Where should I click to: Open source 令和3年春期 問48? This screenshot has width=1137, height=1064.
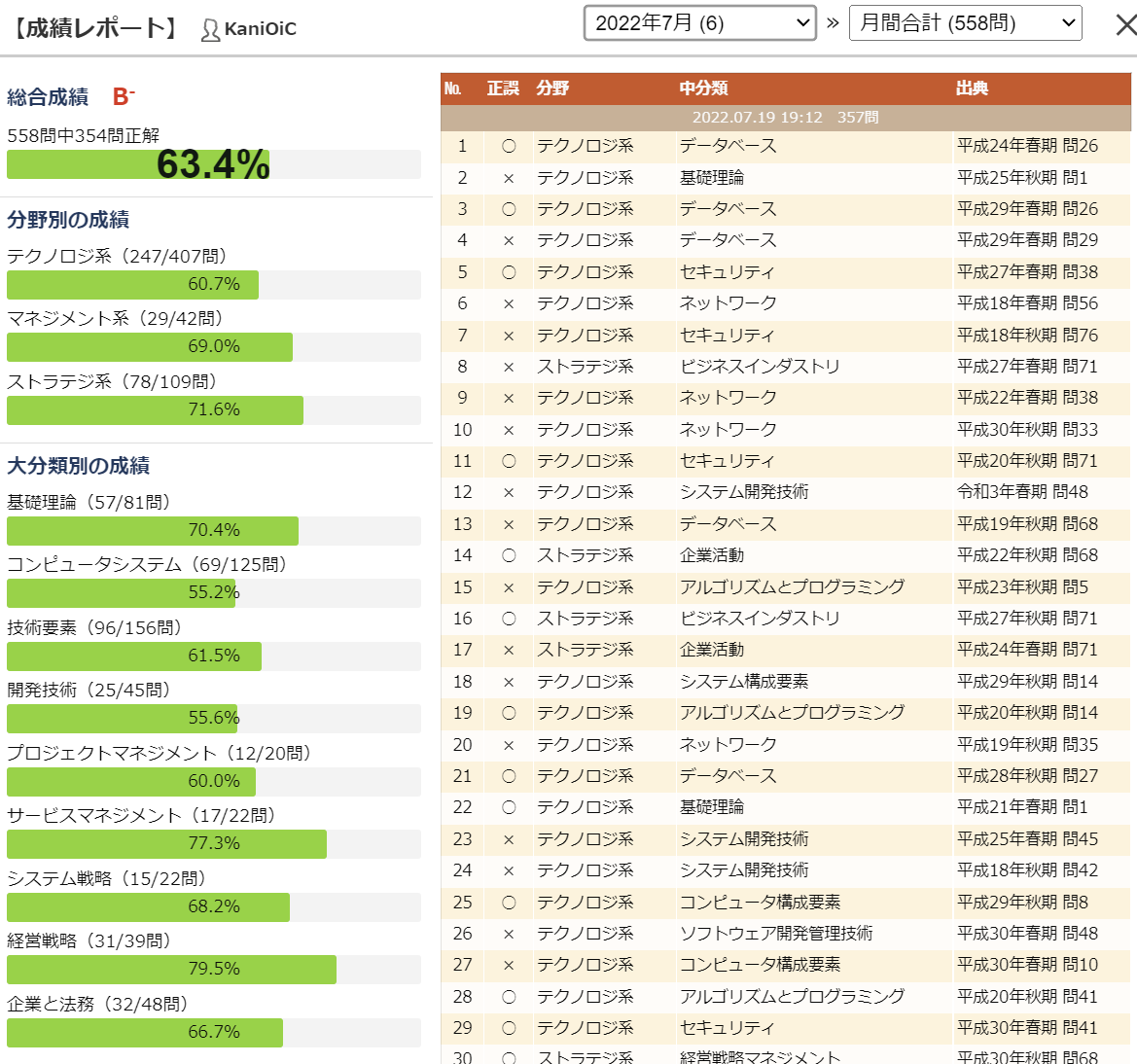(1022, 492)
